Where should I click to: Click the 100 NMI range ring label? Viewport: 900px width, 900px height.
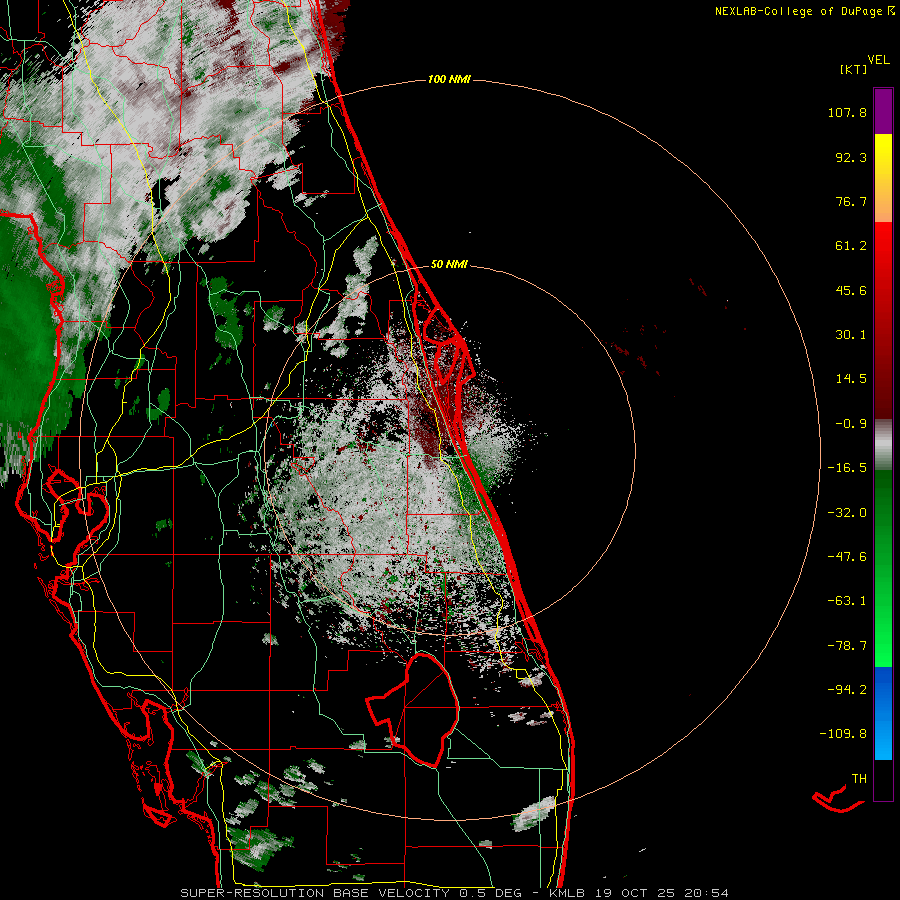pos(449,79)
